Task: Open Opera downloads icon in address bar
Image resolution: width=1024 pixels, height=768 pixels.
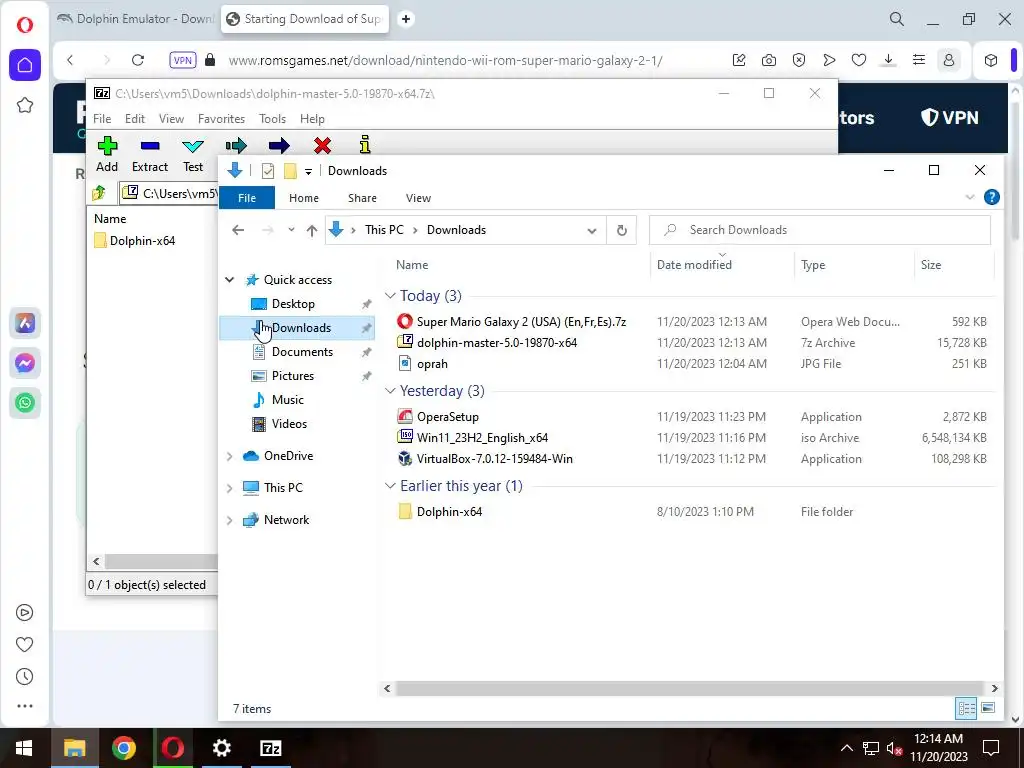Action: pos(888,60)
